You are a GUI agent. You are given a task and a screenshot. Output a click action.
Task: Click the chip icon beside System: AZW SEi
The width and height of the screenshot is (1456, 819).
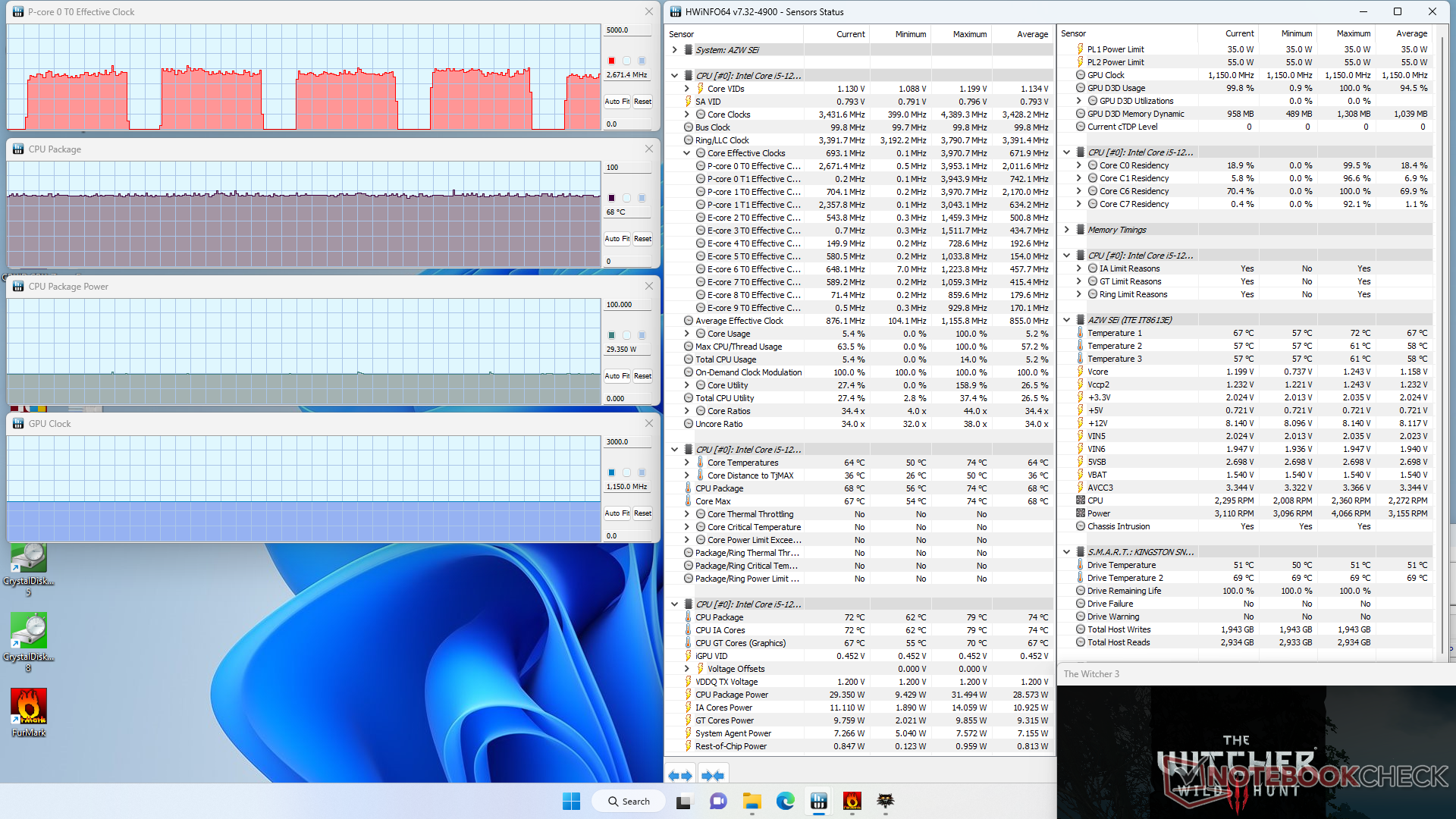coord(688,50)
